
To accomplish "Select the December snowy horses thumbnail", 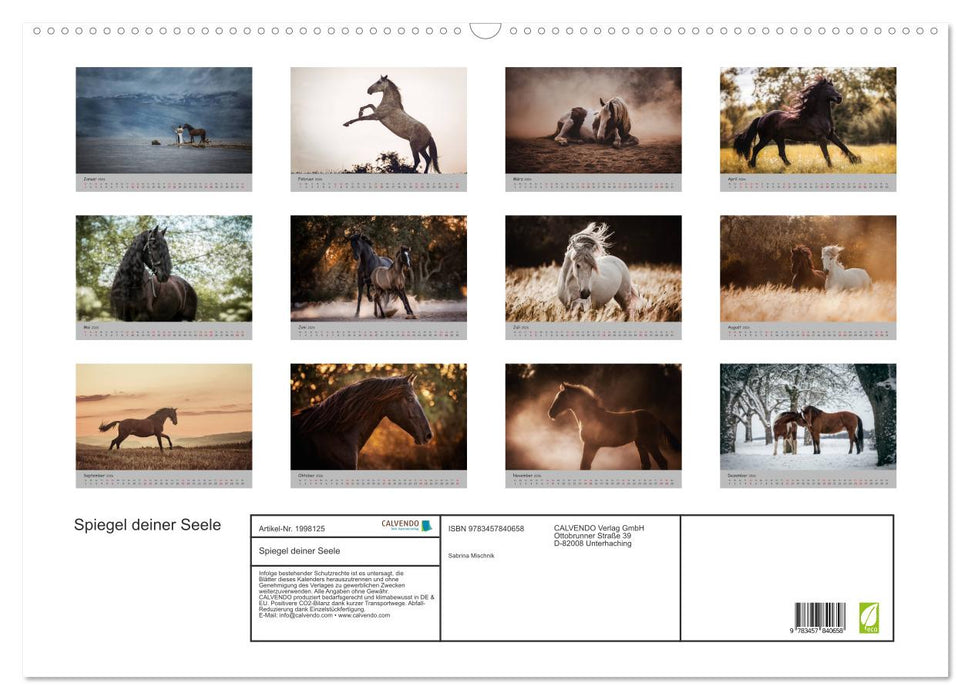I will point(808,417).
